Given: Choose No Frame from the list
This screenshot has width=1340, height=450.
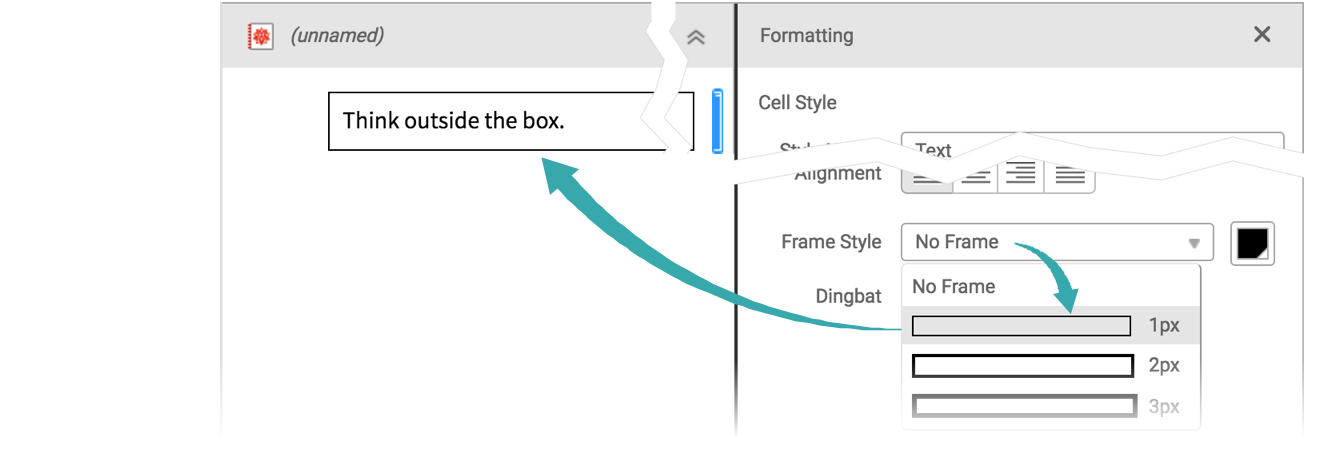Looking at the screenshot, I should click(953, 286).
